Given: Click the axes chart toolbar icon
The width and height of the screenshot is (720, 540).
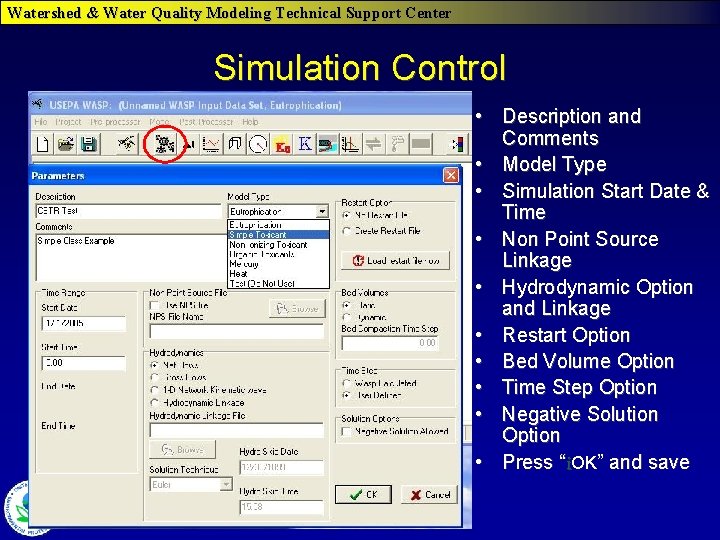Looking at the screenshot, I should click(350, 144).
